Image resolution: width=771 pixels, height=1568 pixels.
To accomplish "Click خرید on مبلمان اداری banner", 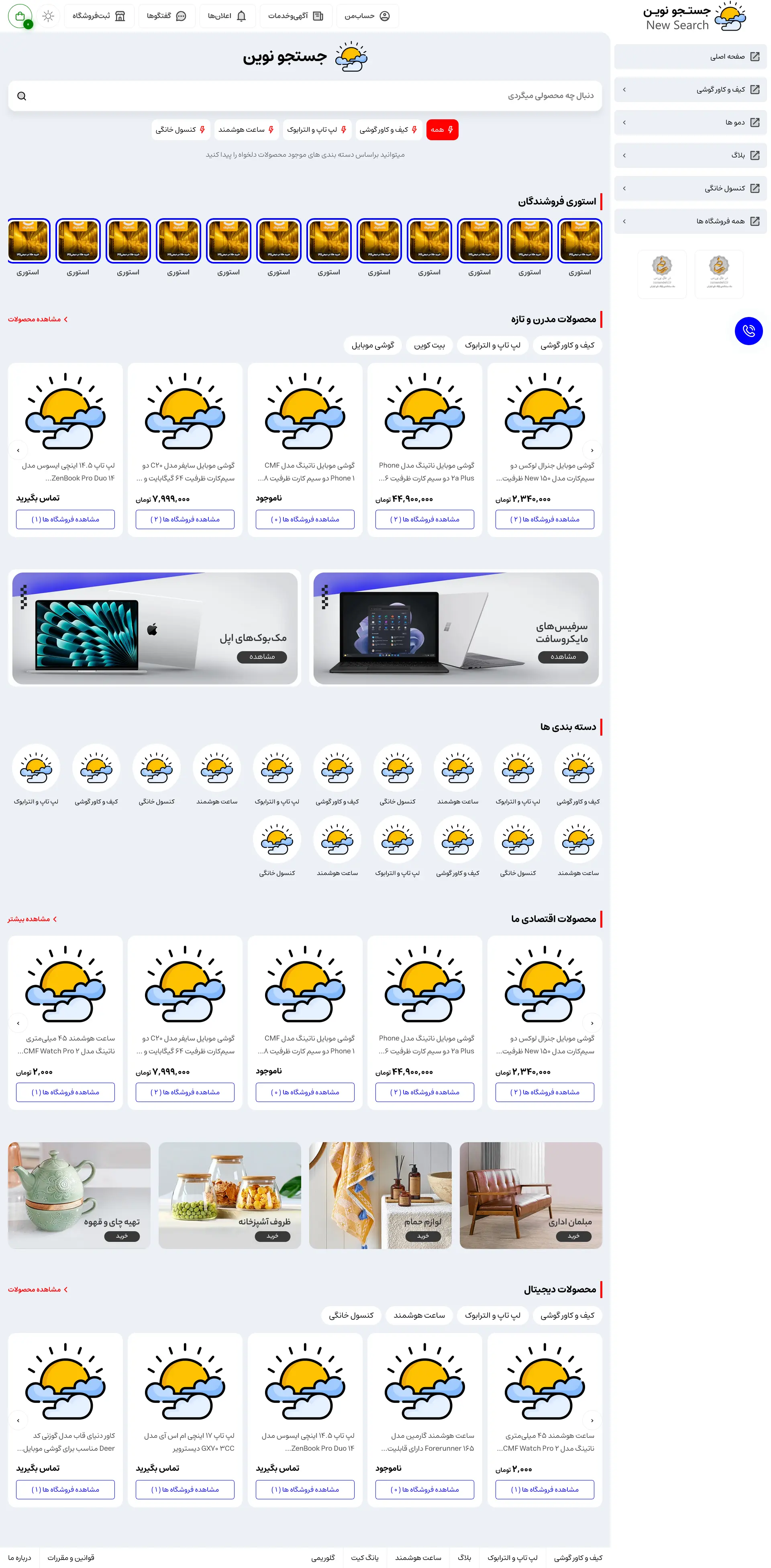I will click(573, 1236).
